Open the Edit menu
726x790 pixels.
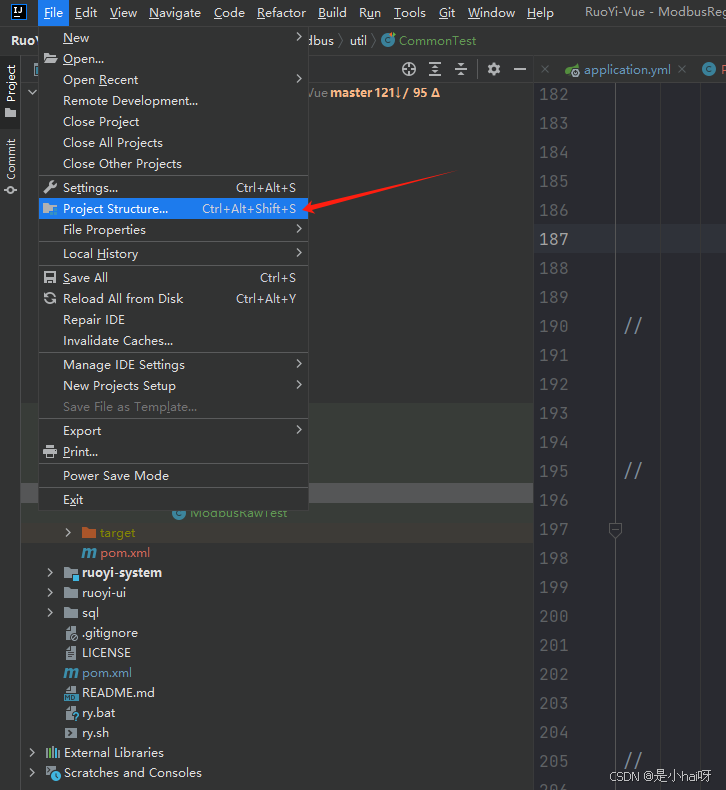pos(86,13)
